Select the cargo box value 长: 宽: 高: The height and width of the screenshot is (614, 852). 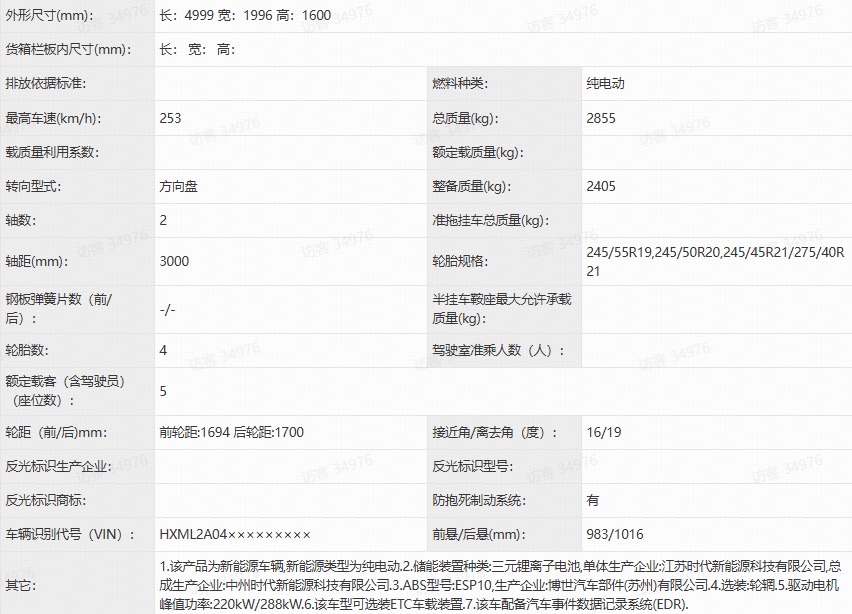197,49
